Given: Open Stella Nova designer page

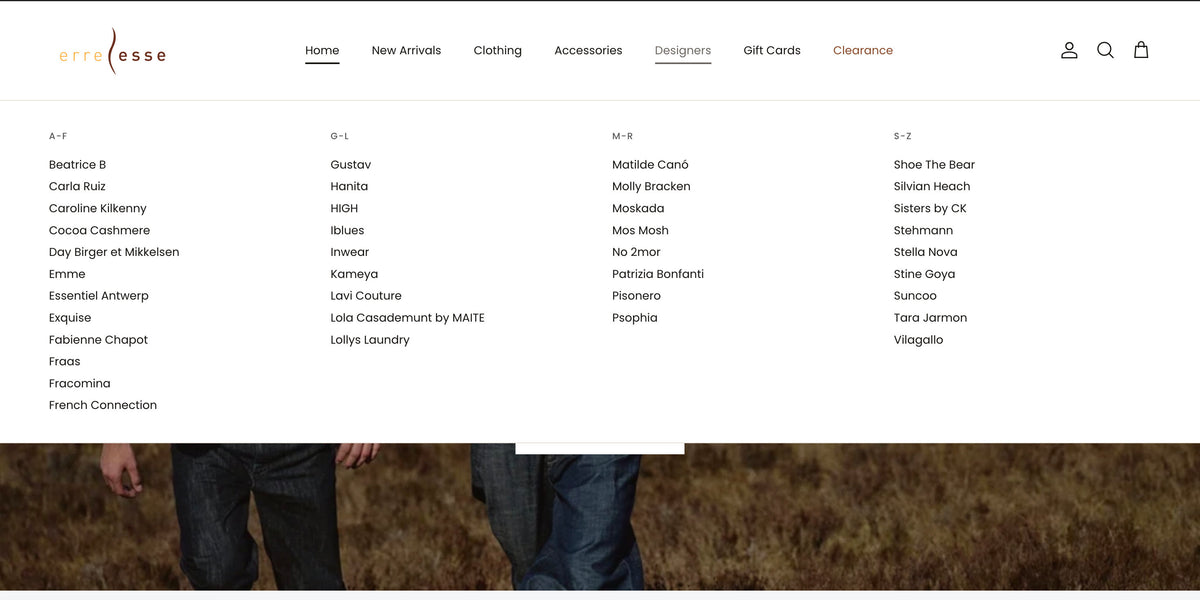Looking at the screenshot, I should [x=925, y=252].
